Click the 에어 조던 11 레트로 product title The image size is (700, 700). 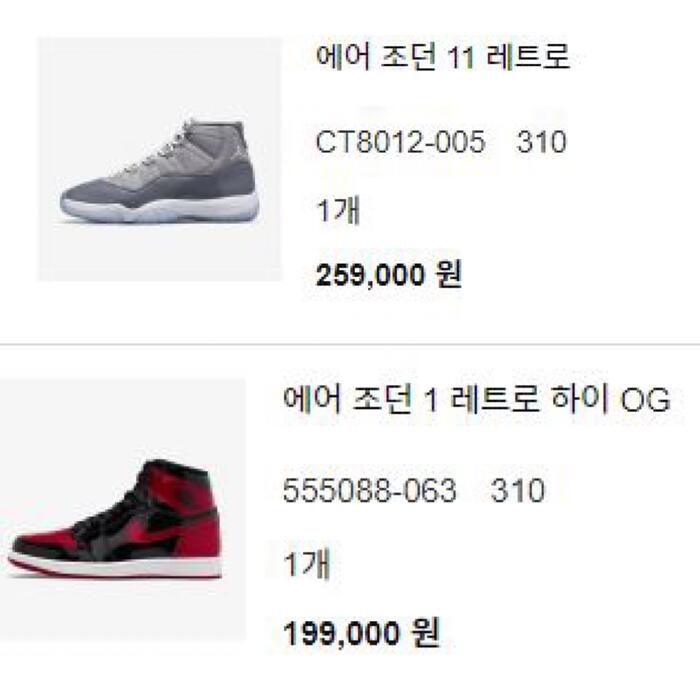click(x=442, y=57)
